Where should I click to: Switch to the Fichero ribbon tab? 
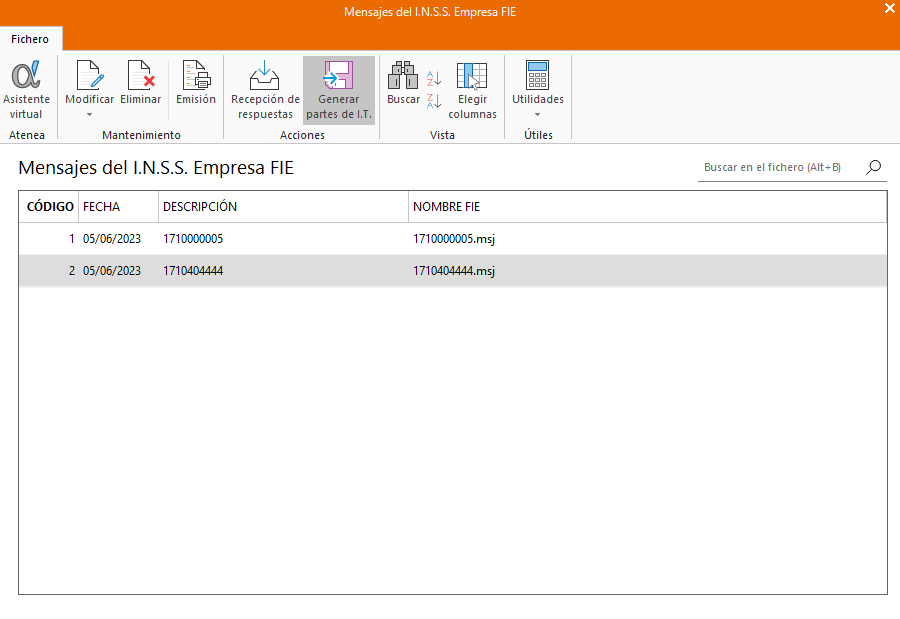pos(30,39)
